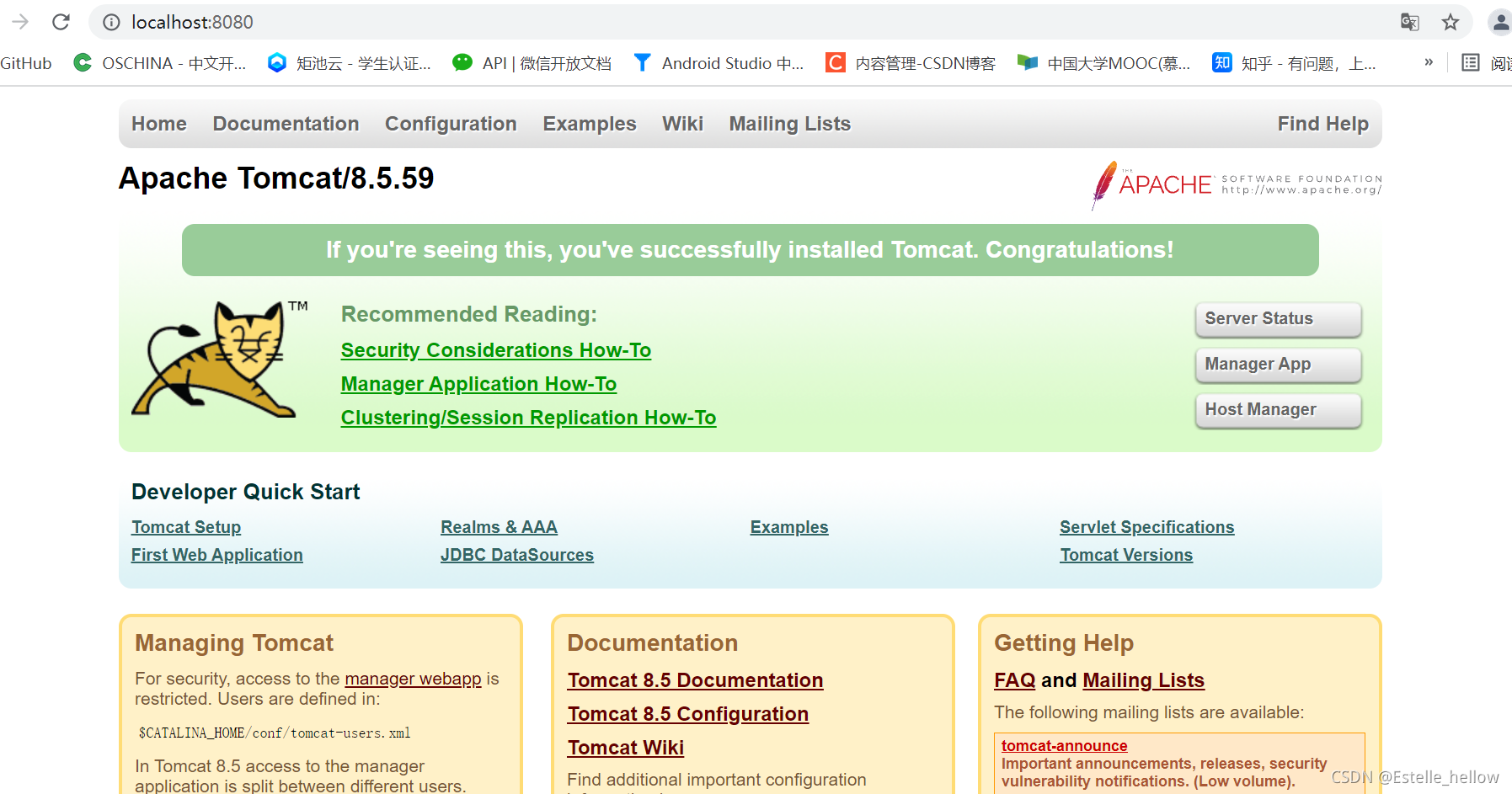
Task: Open the 知乎 bookmark
Action: (1294, 63)
